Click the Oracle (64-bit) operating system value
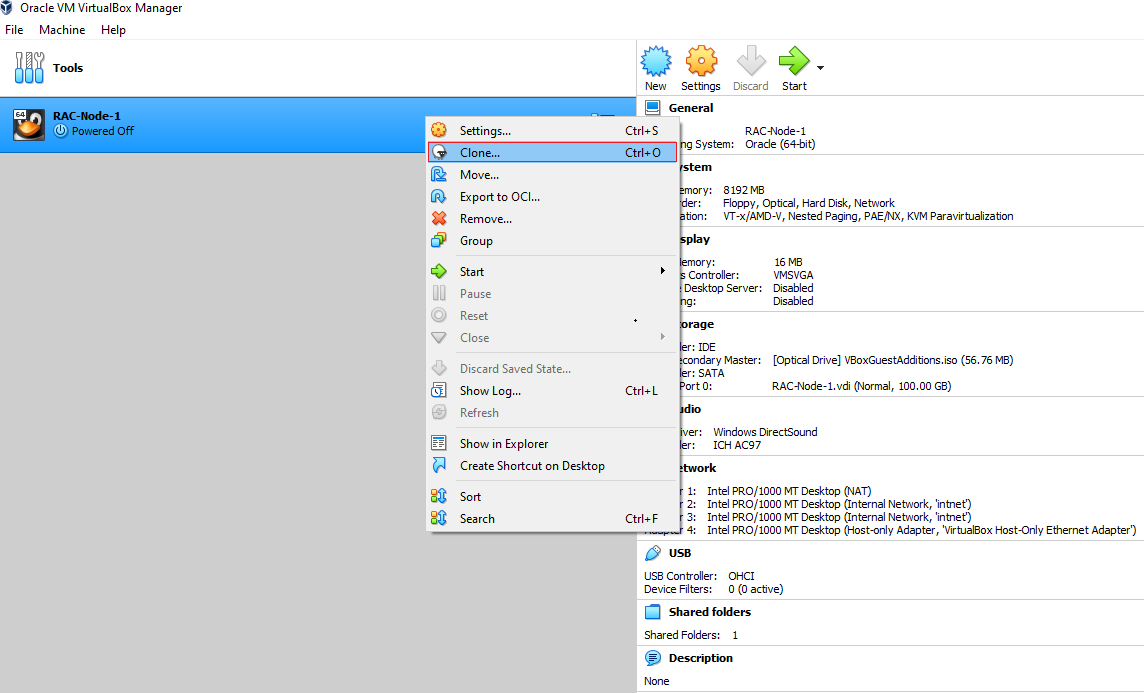 pos(780,144)
